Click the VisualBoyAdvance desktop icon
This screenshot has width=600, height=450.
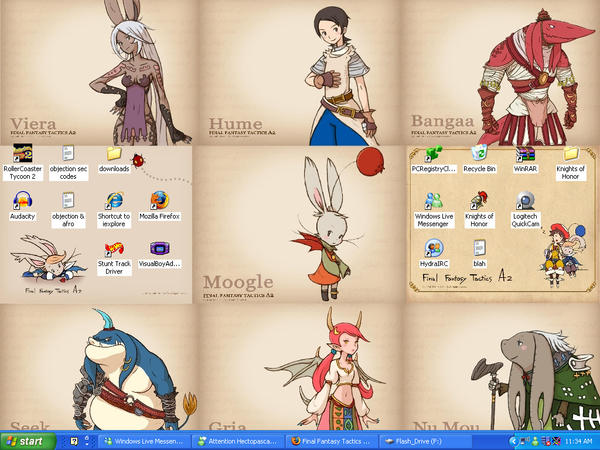pyautogui.click(x=158, y=248)
